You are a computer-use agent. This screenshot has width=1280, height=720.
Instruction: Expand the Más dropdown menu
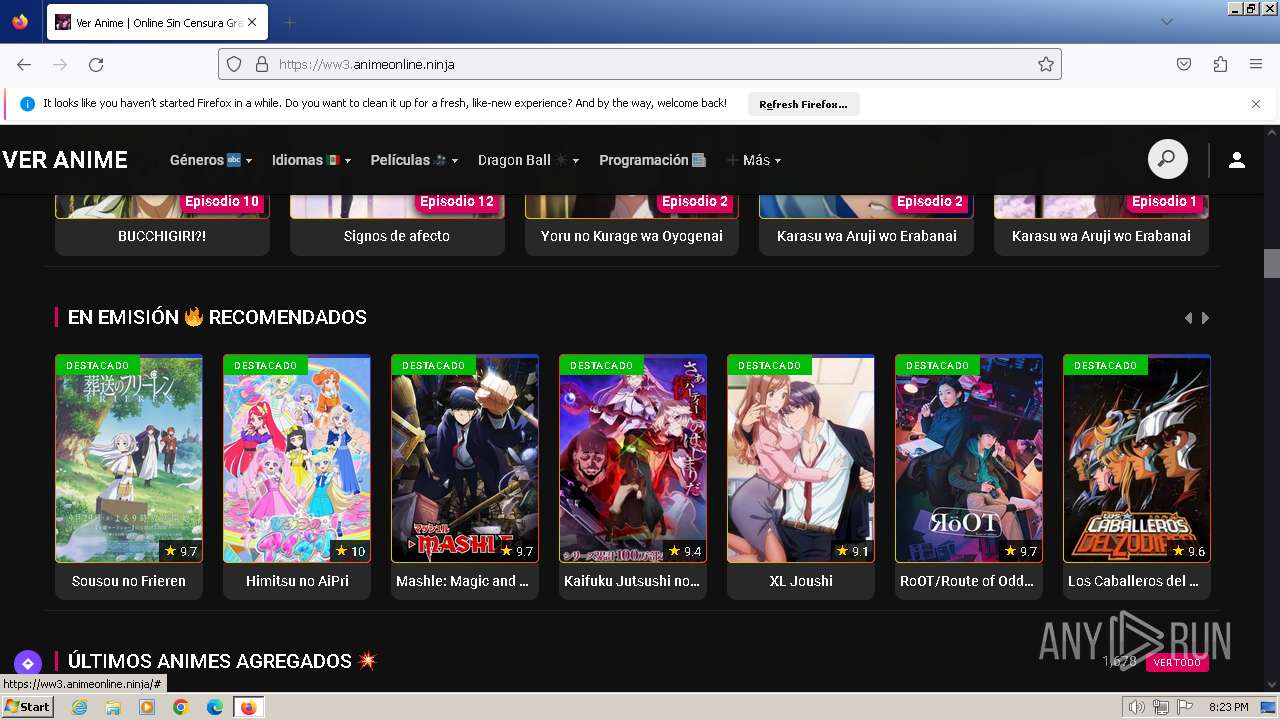(754, 160)
